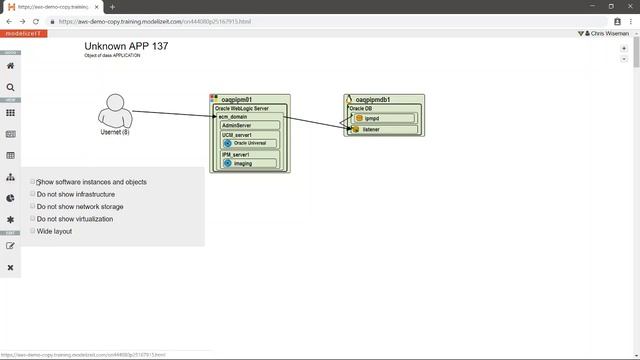The image size is (640, 360).
Task: Click browser back arrow
Action: coord(9,22)
